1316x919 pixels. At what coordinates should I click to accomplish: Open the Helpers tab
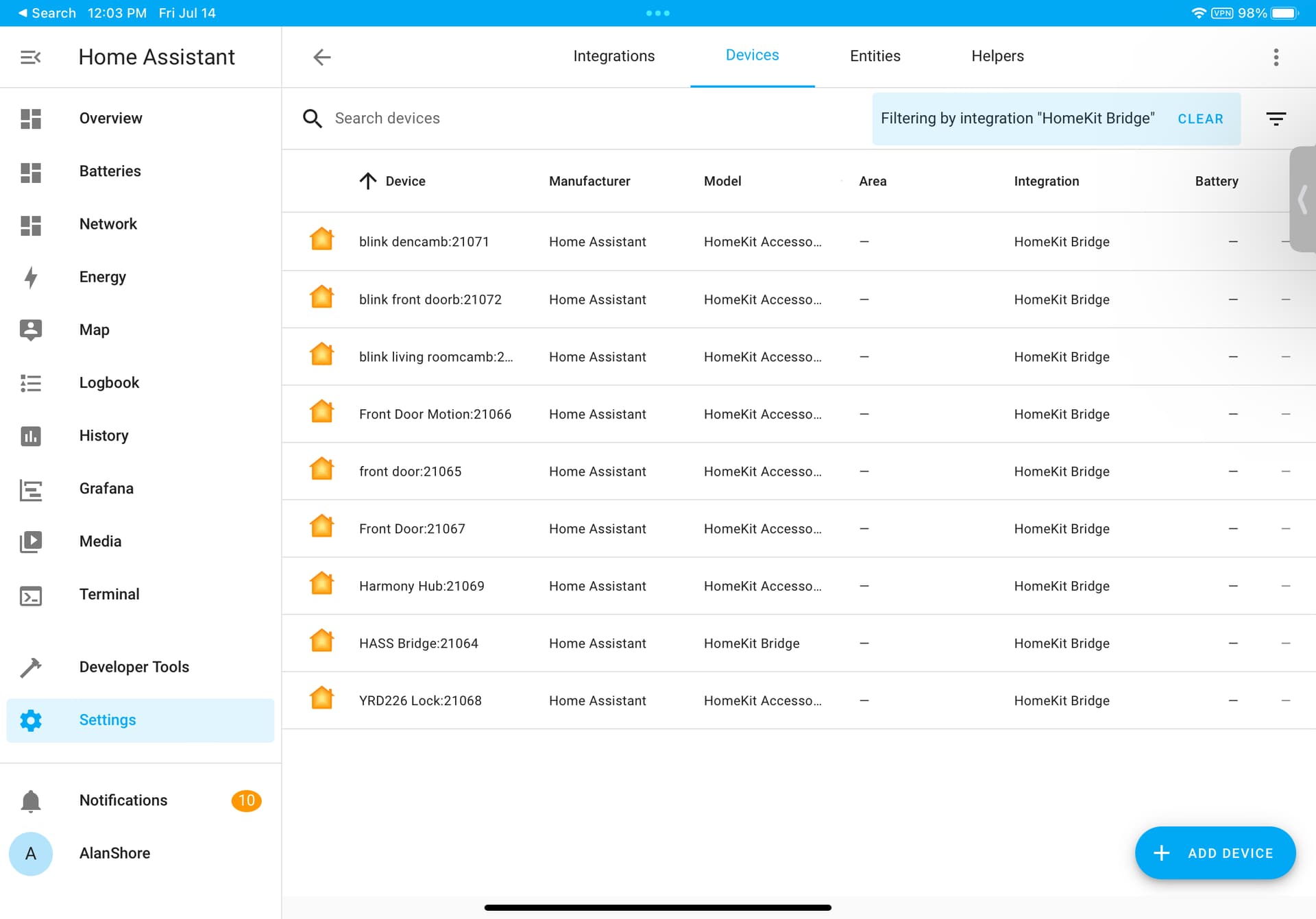point(997,56)
